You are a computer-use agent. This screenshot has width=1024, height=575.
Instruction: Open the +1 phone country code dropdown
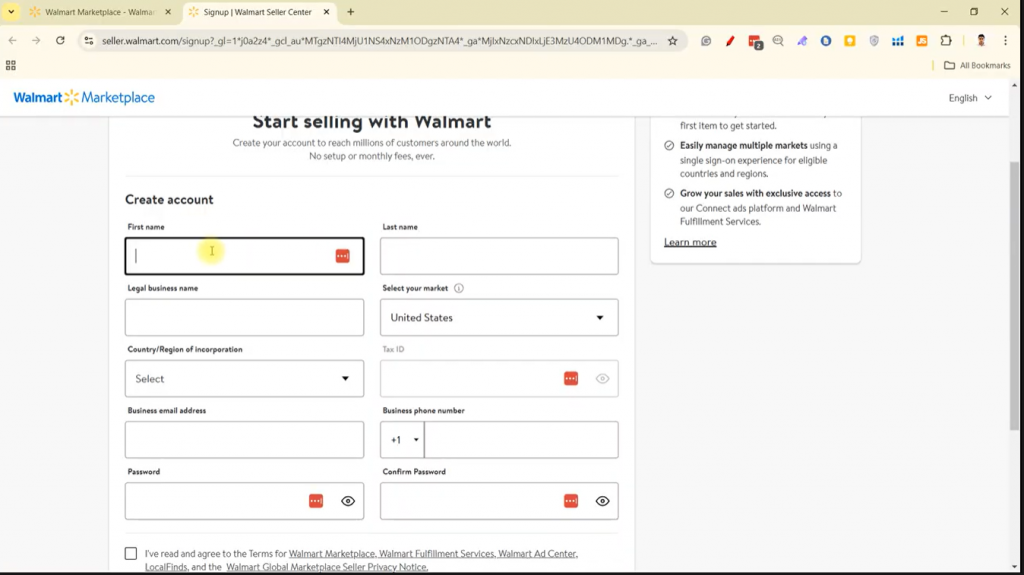point(403,440)
